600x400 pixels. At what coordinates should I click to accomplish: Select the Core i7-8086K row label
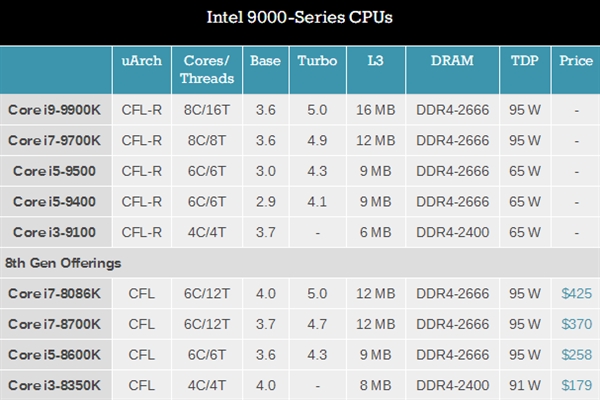56,294
